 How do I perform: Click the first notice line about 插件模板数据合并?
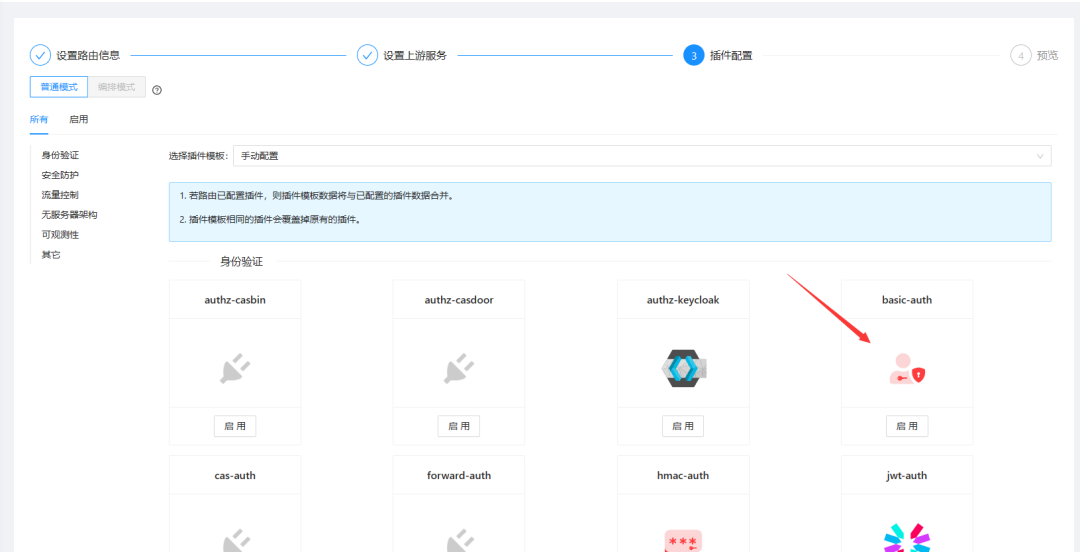(x=316, y=196)
